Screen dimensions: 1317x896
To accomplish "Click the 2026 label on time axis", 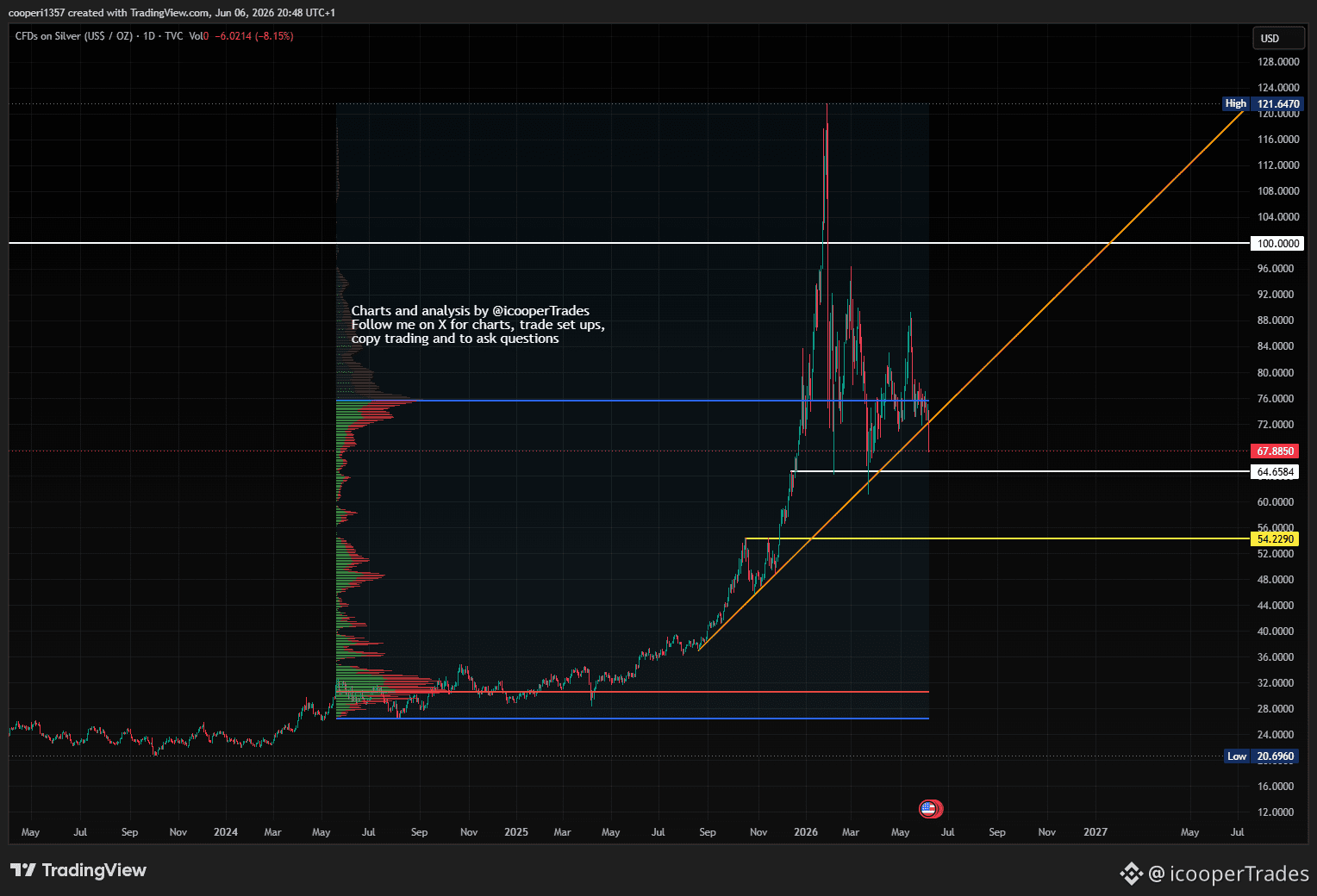I will [806, 832].
